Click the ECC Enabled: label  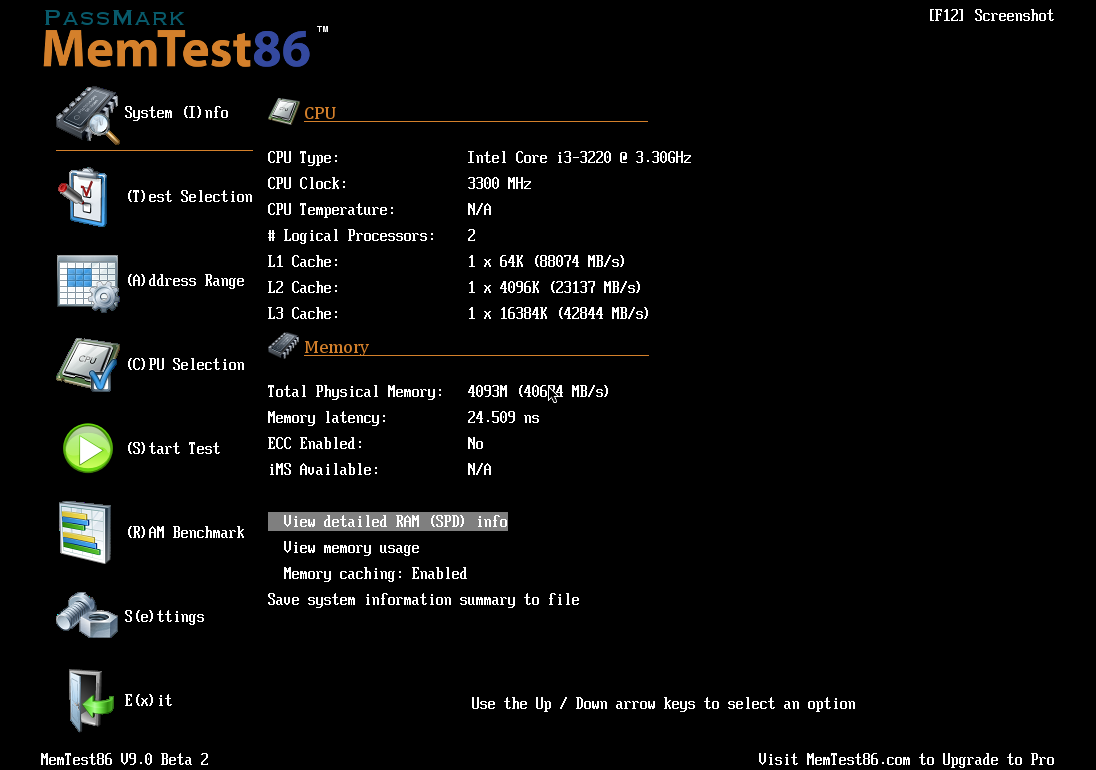click(x=315, y=444)
